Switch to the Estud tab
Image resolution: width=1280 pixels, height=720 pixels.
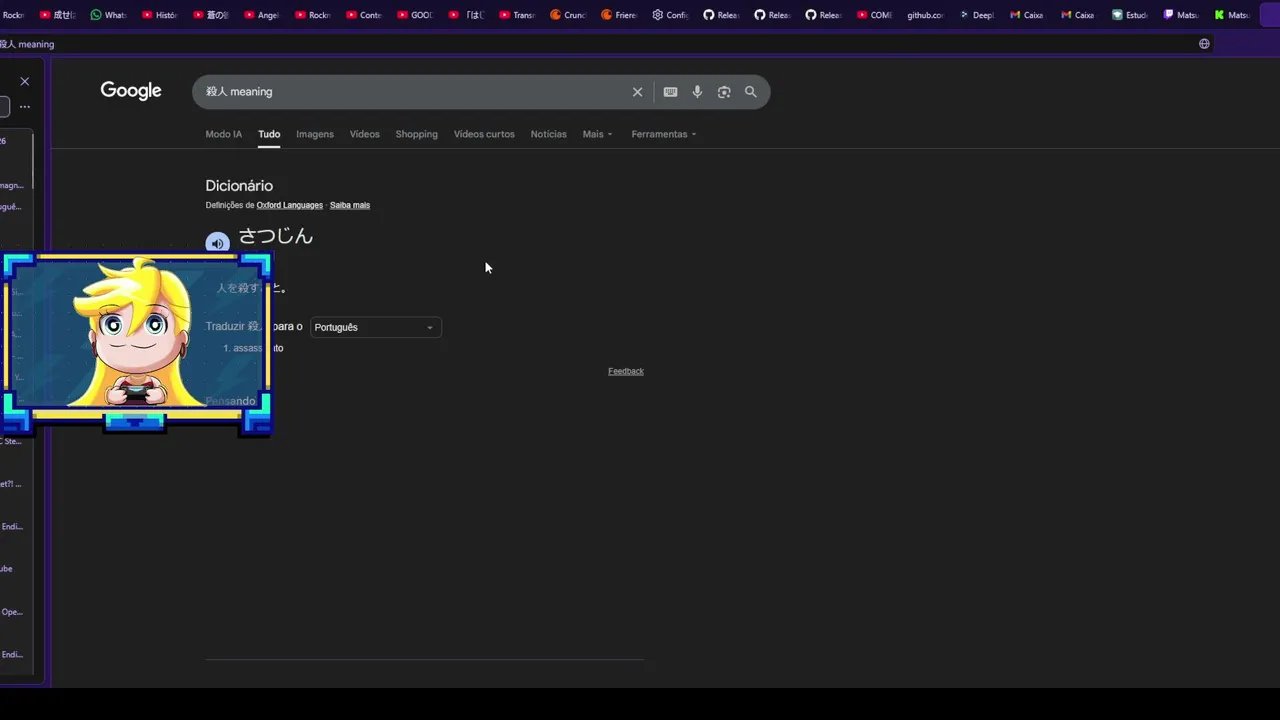point(1129,15)
